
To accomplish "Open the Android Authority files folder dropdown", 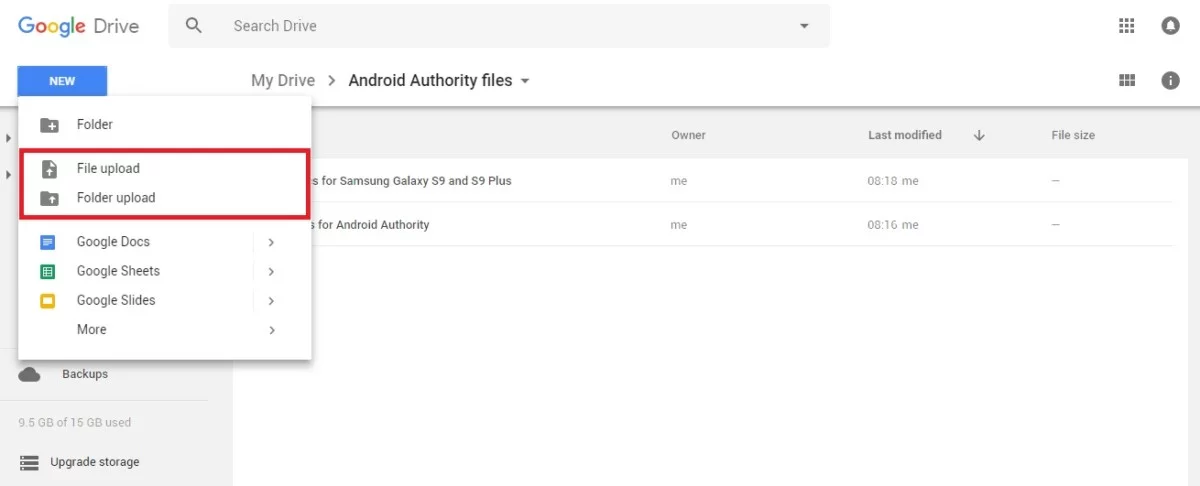I will (525, 81).
